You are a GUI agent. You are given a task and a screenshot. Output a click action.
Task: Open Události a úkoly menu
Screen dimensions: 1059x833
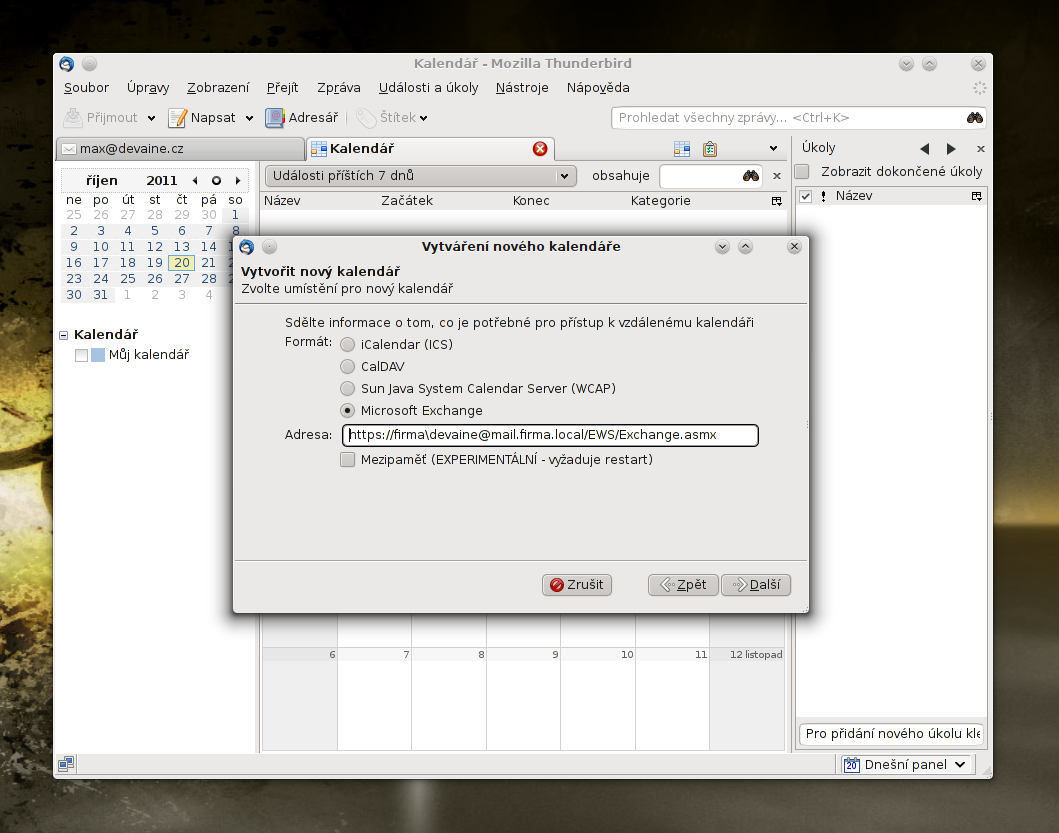[428, 88]
